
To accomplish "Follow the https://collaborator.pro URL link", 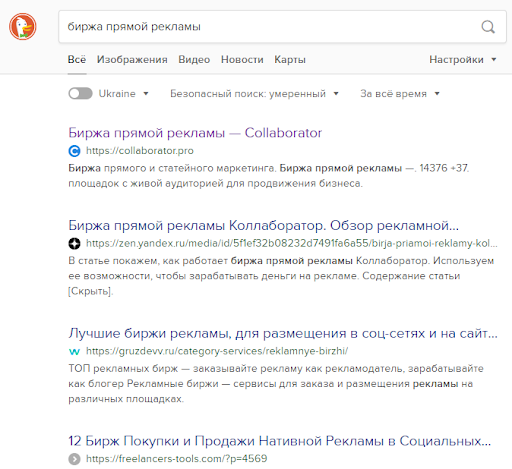I will pos(140,151).
